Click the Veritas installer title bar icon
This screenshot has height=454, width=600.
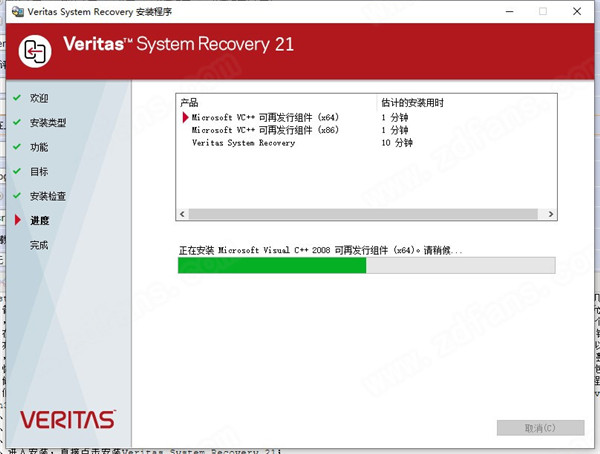18,11
